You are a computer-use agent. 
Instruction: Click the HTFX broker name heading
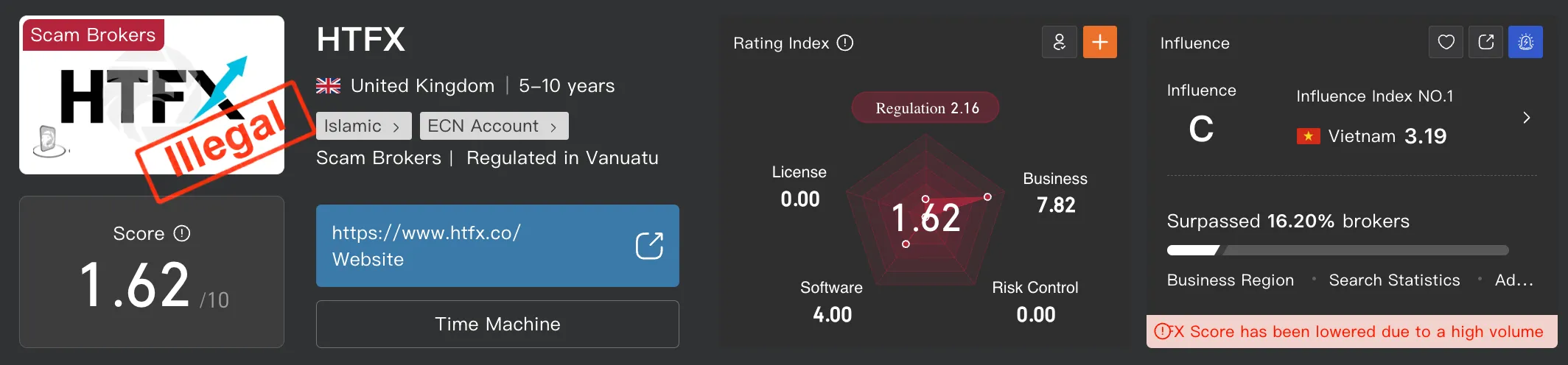pyautogui.click(x=360, y=39)
